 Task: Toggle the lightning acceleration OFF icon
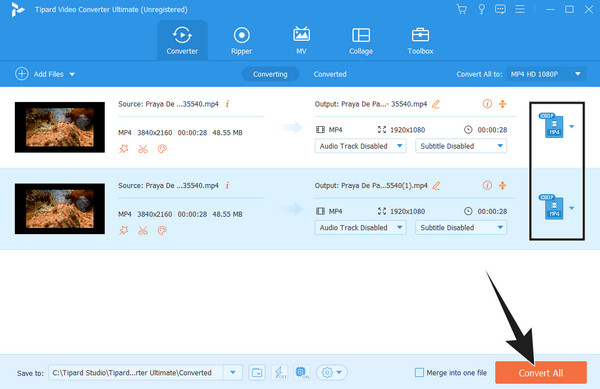coord(279,373)
